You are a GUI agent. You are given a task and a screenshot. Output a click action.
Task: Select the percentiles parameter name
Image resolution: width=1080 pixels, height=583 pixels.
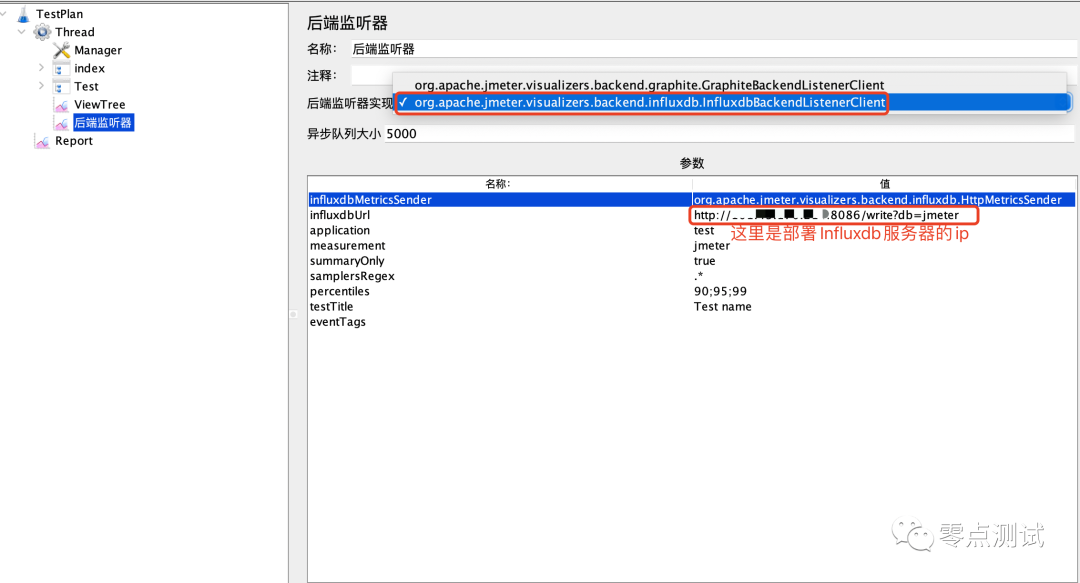[x=340, y=291]
